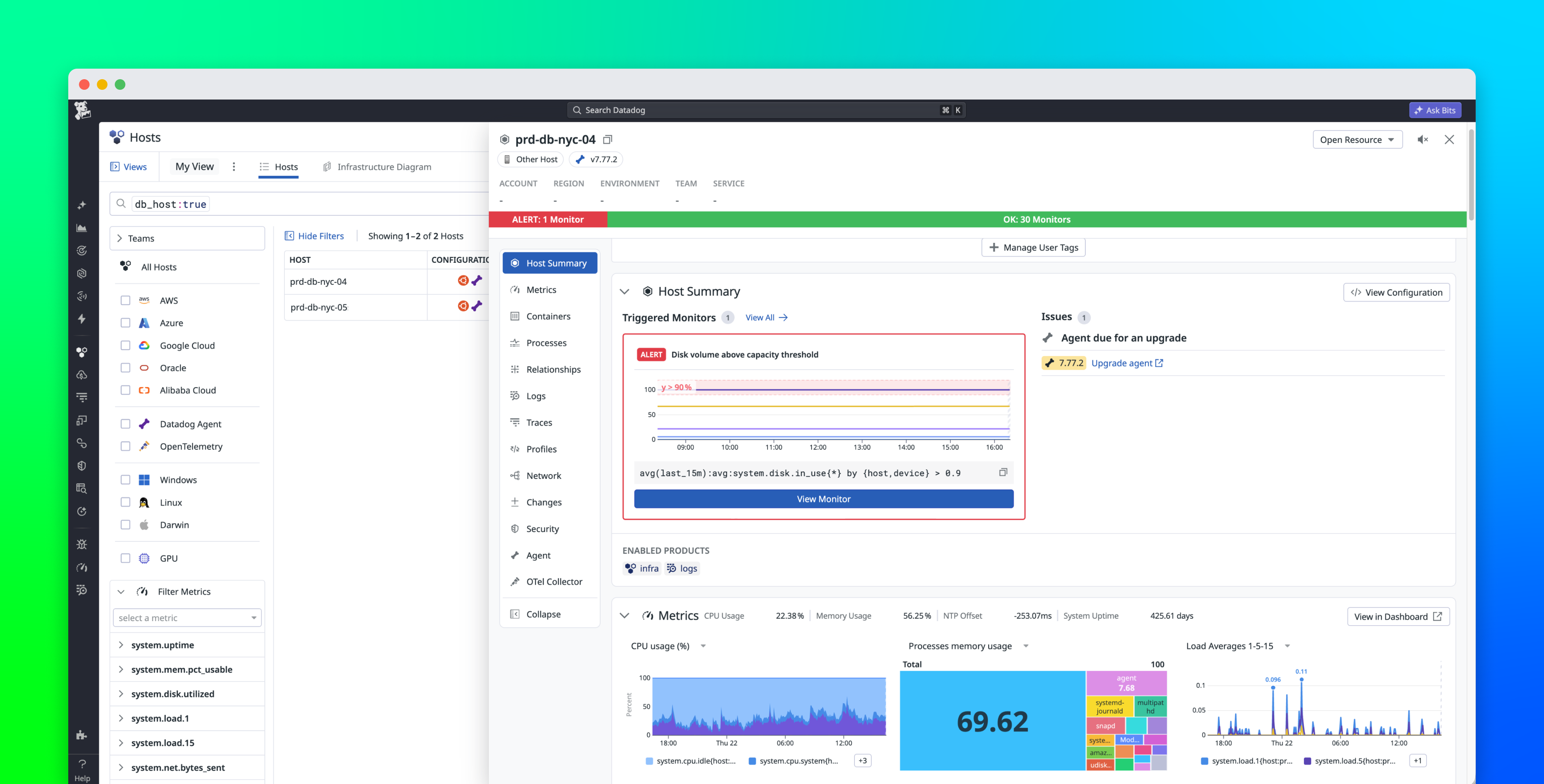Image resolution: width=1544 pixels, height=784 pixels.
Task: Click the agent icon for prd-db-nyc-05
Action: tap(477, 306)
